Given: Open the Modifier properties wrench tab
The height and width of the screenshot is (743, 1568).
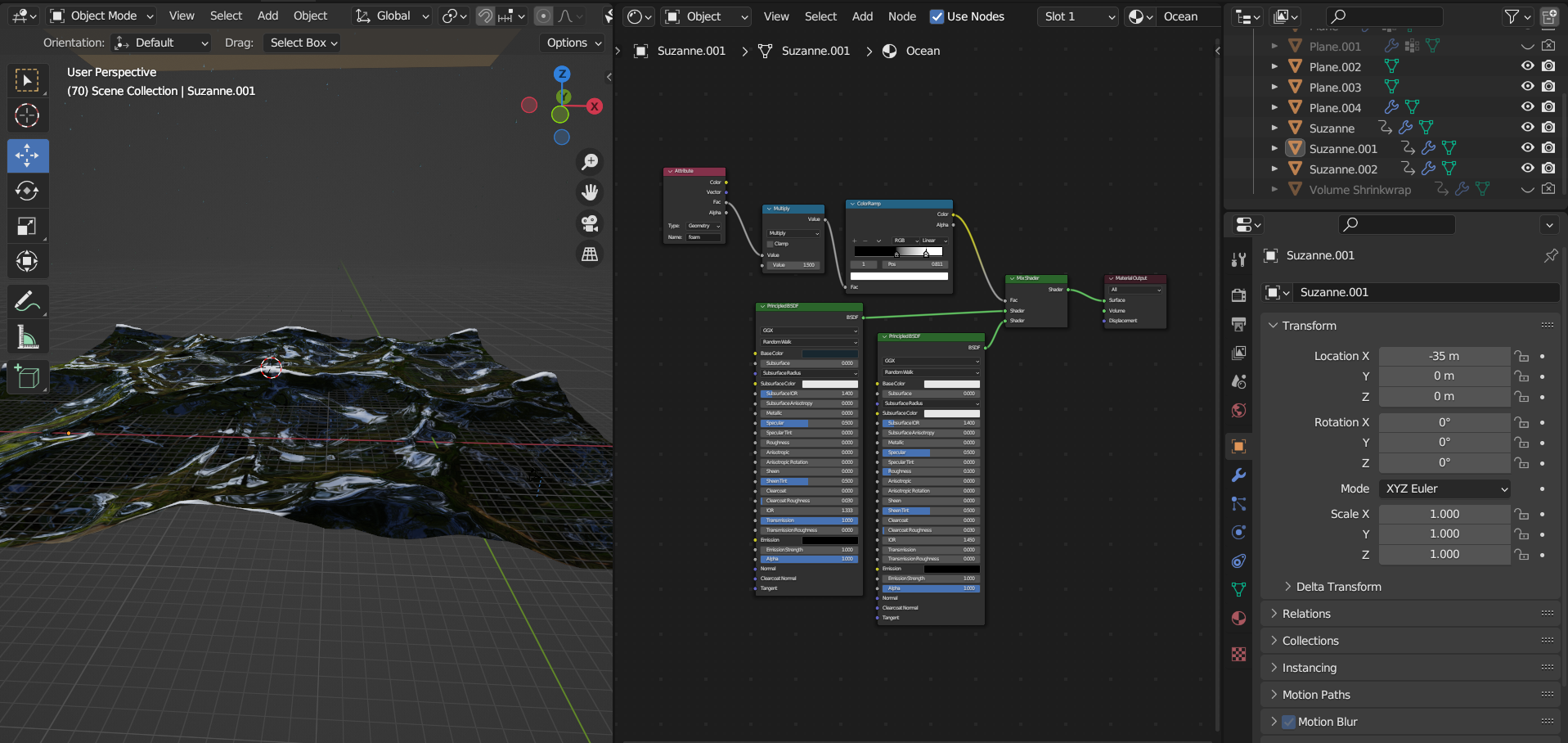Looking at the screenshot, I should 1238,475.
